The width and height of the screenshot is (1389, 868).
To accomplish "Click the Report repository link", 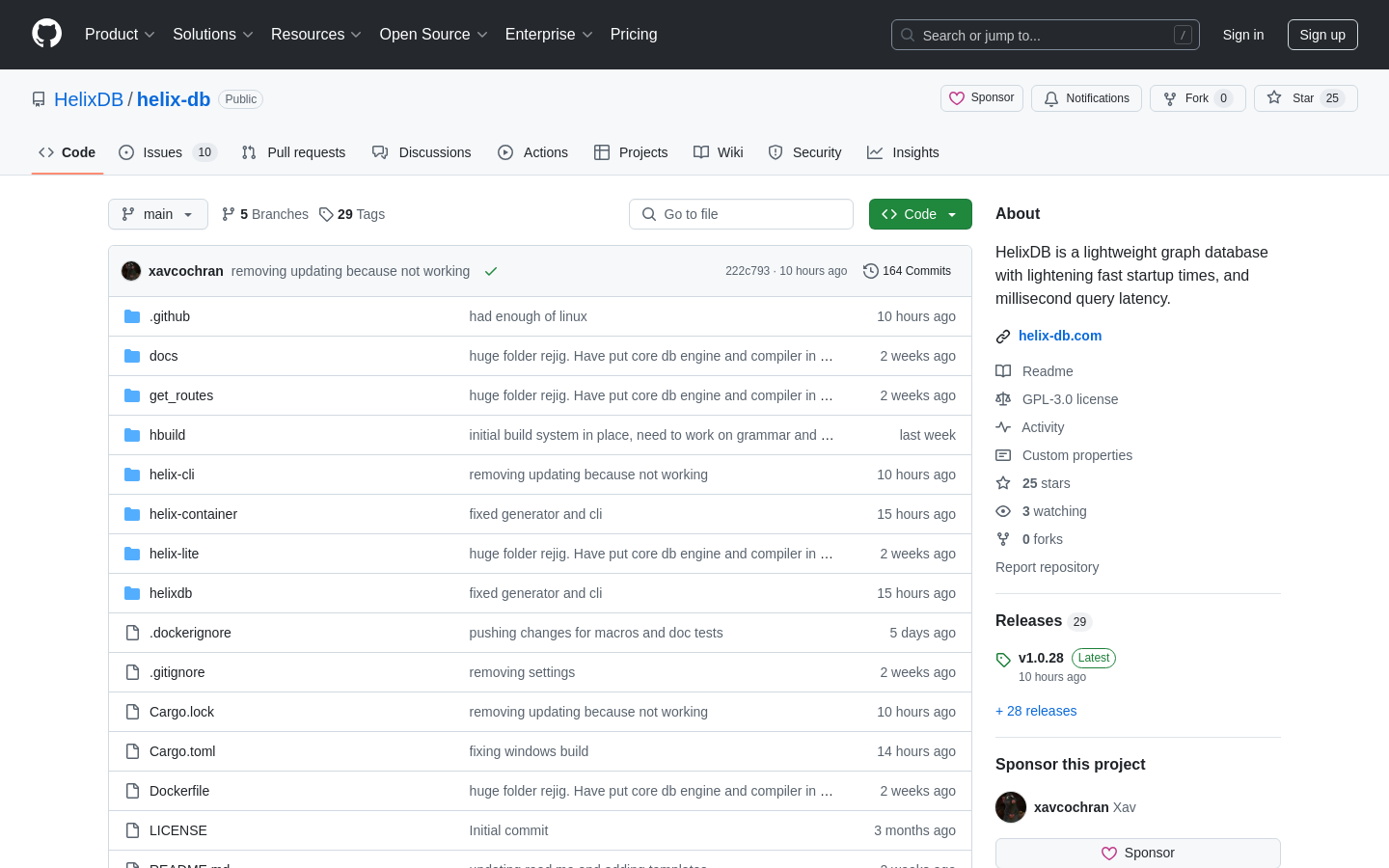I will (1047, 567).
